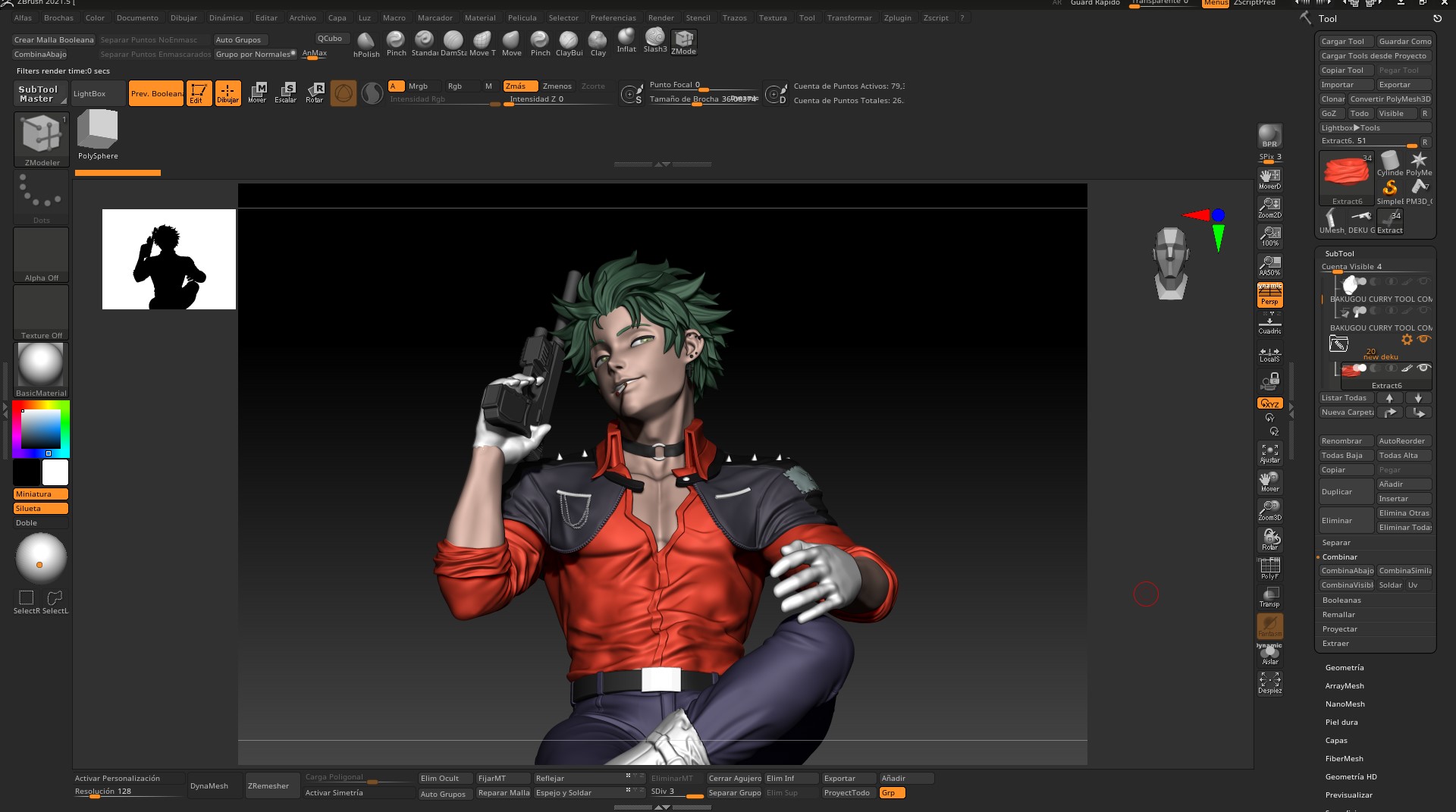Toggle Persp perspective view
Image resolution: width=1456 pixels, height=812 pixels.
click(x=1269, y=295)
